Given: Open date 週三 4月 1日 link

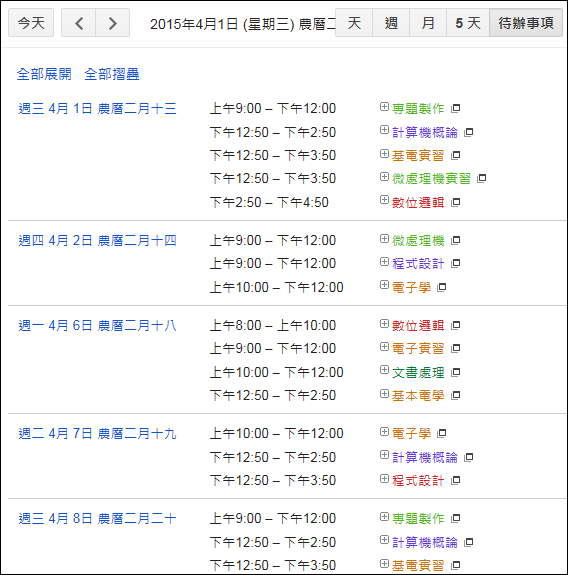Looking at the screenshot, I should point(97,109).
